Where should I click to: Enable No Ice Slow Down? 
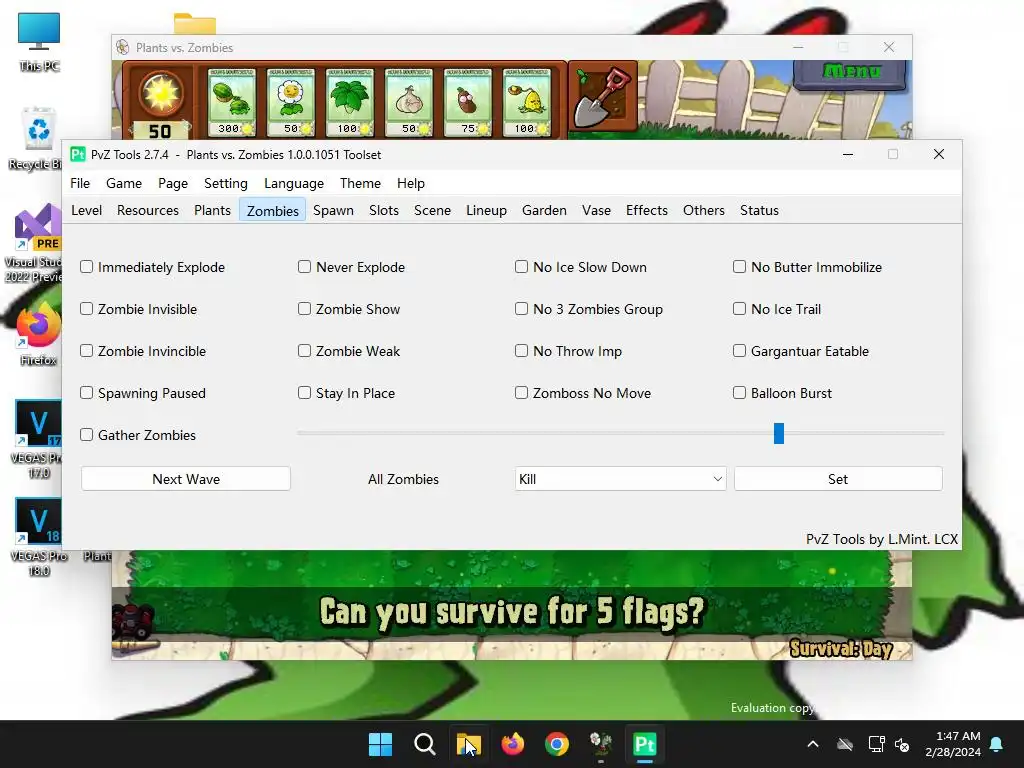click(521, 266)
